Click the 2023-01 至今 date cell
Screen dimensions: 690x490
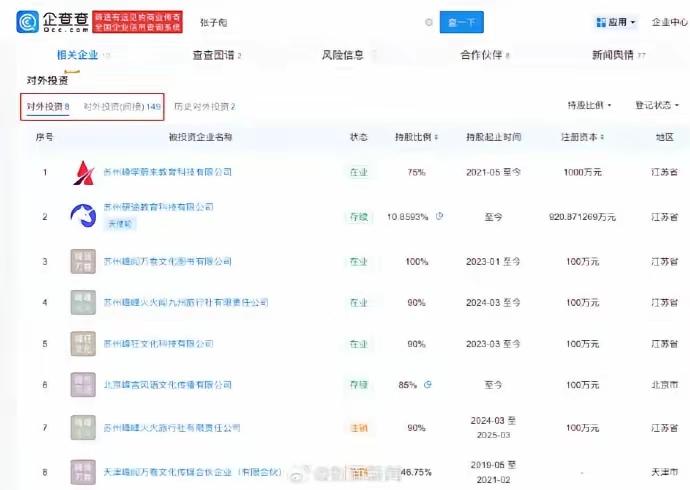pyautogui.click(x=493, y=262)
